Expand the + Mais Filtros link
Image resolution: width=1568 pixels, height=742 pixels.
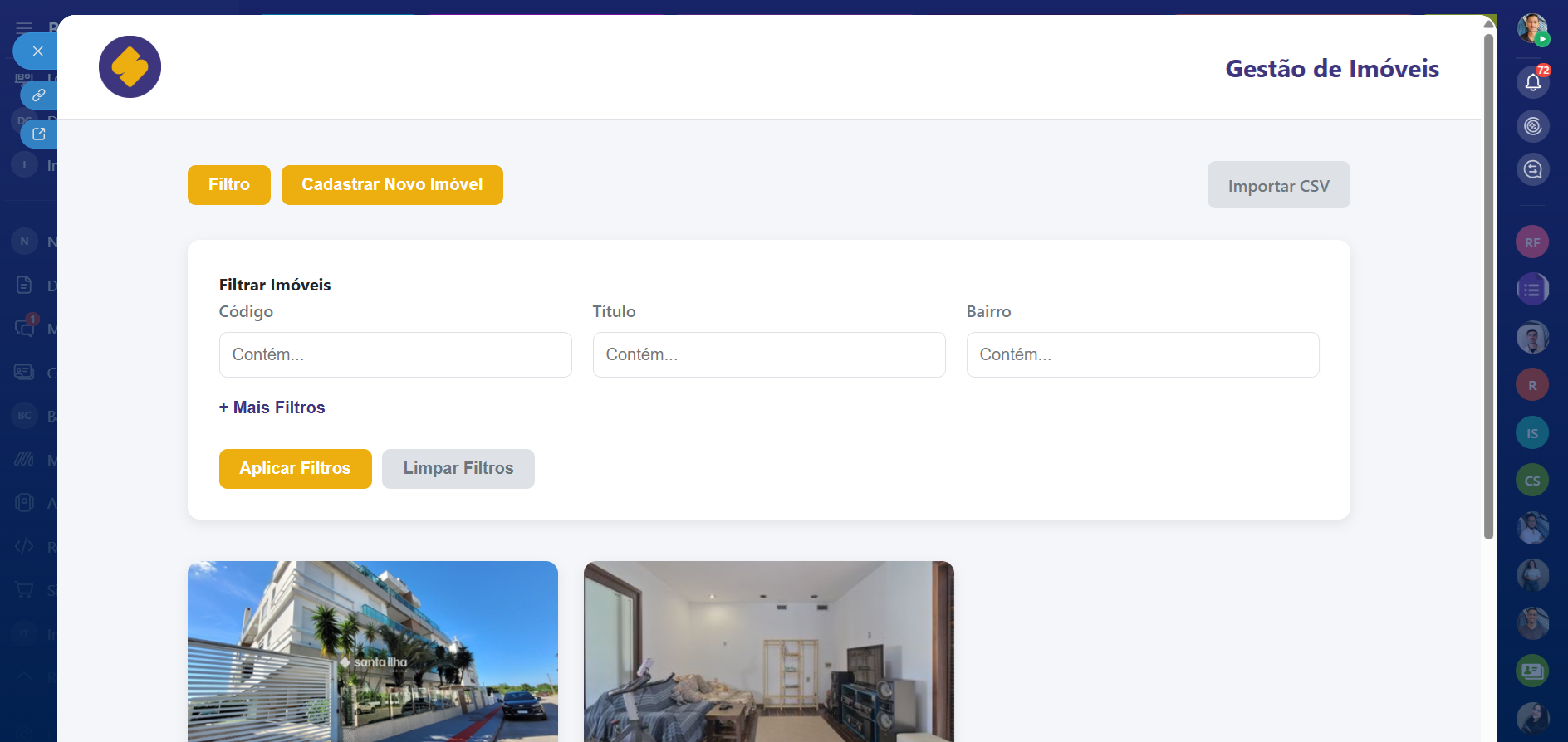click(272, 408)
